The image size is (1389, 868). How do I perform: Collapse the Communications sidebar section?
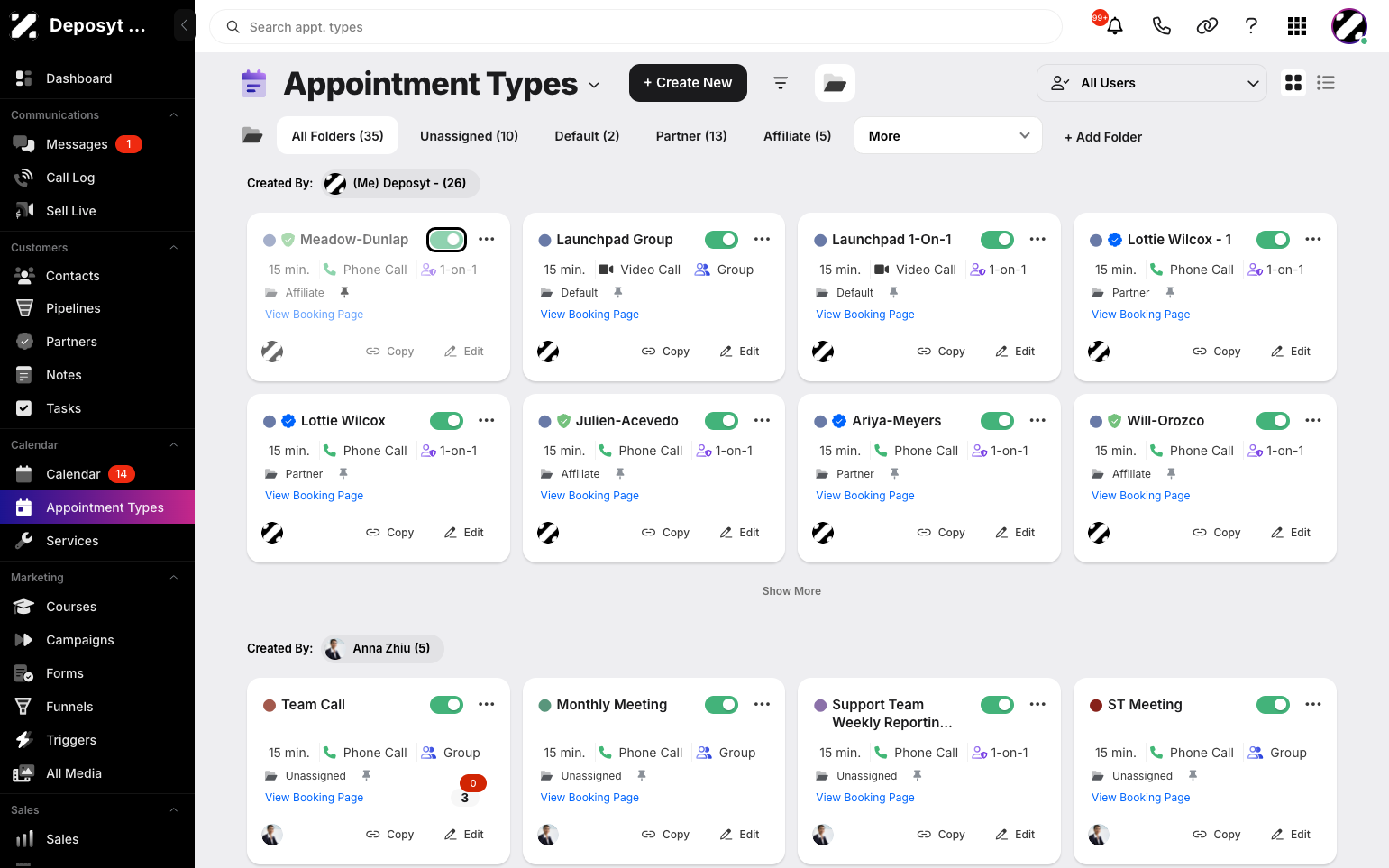[x=174, y=115]
